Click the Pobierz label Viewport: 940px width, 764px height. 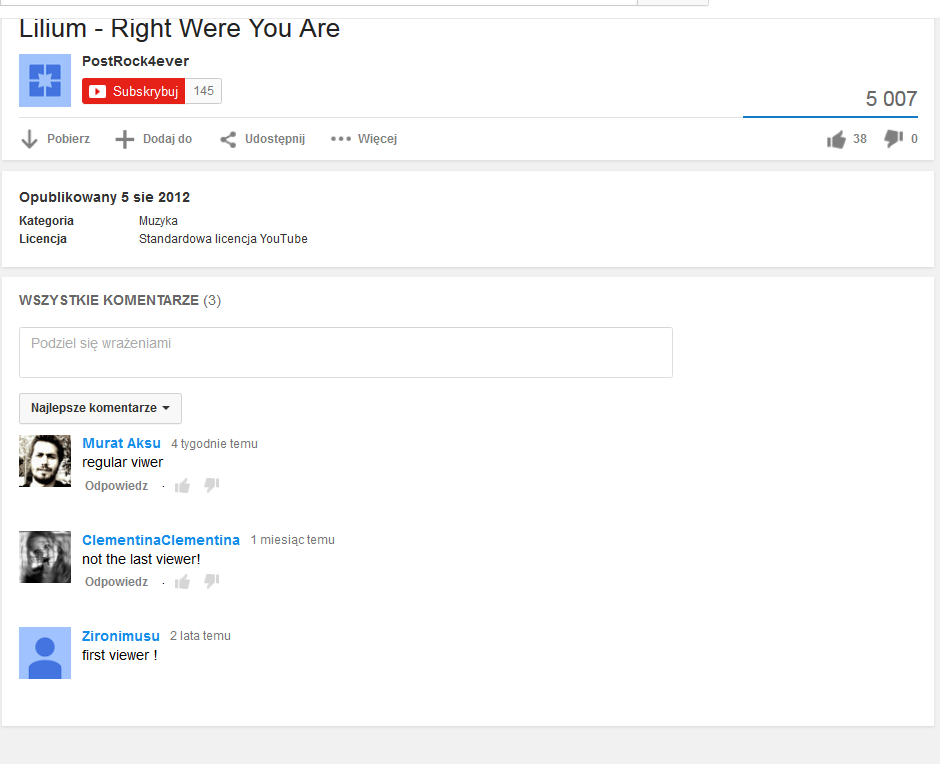(x=68, y=139)
